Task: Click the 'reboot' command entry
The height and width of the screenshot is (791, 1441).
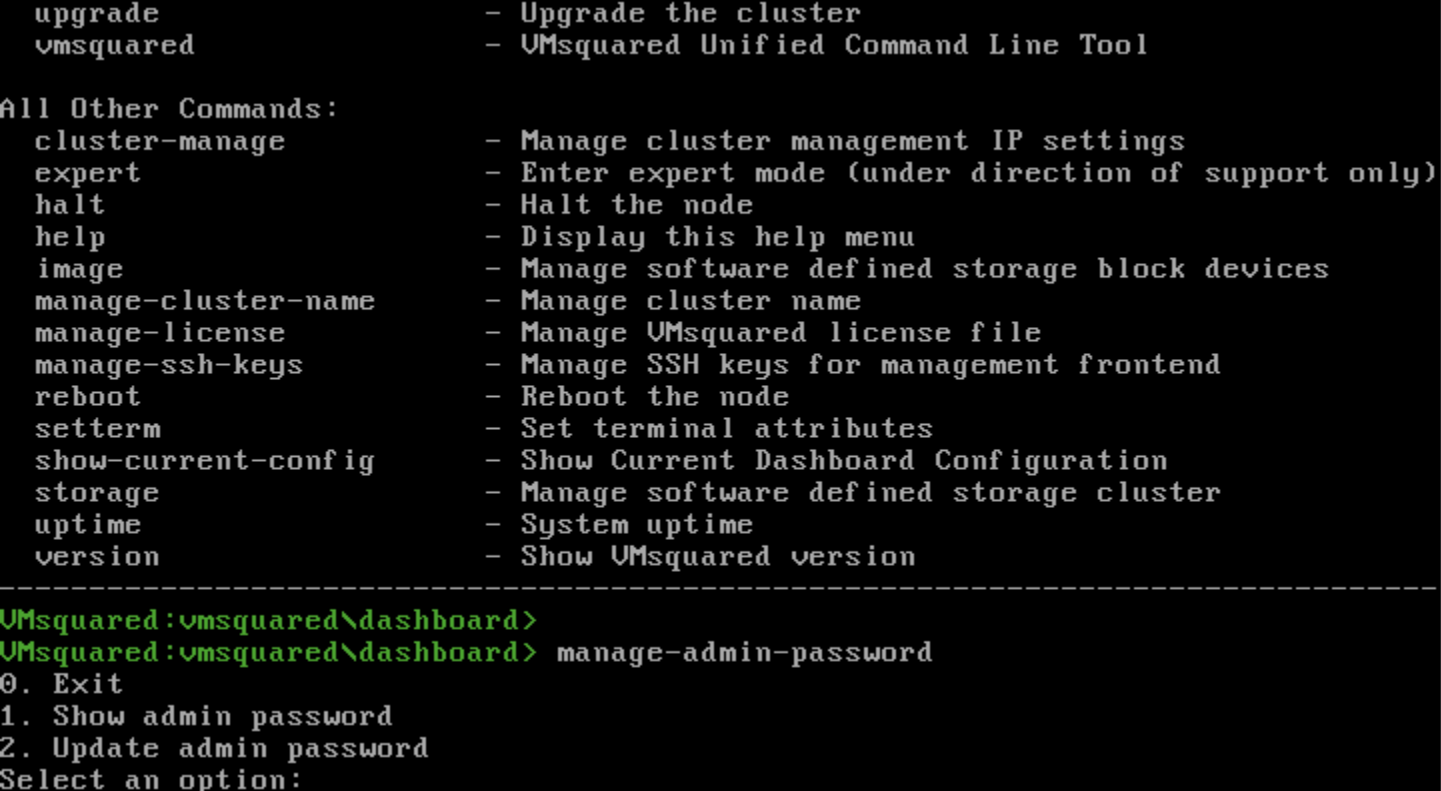Action: click(88, 397)
